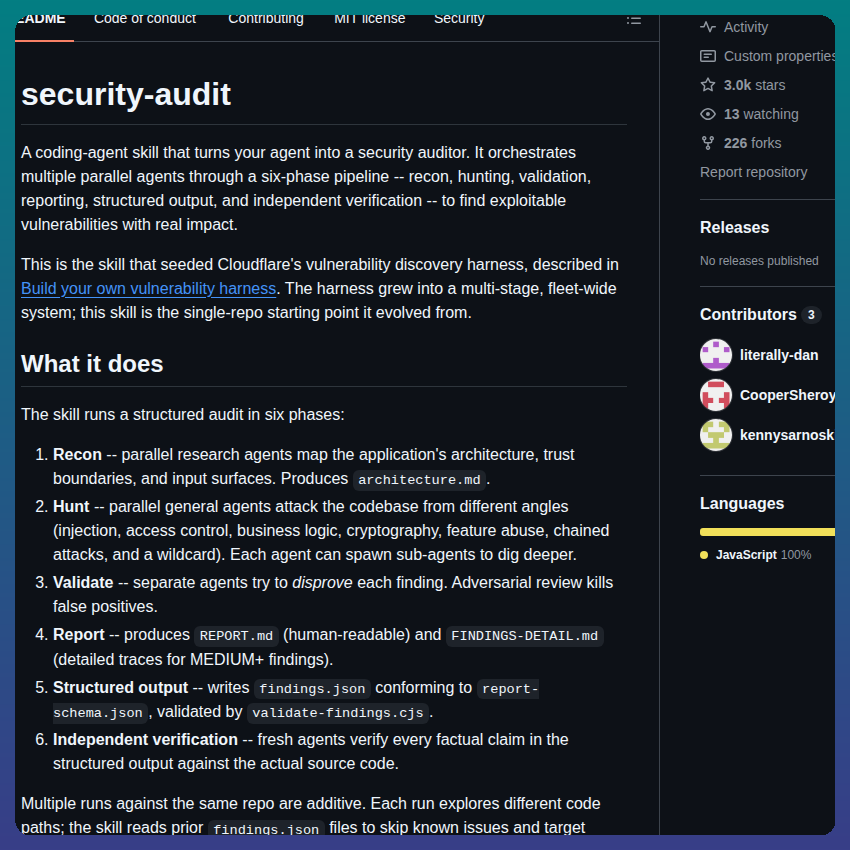
Task: Click the bold Recon list item label
Action: tap(78, 454)
